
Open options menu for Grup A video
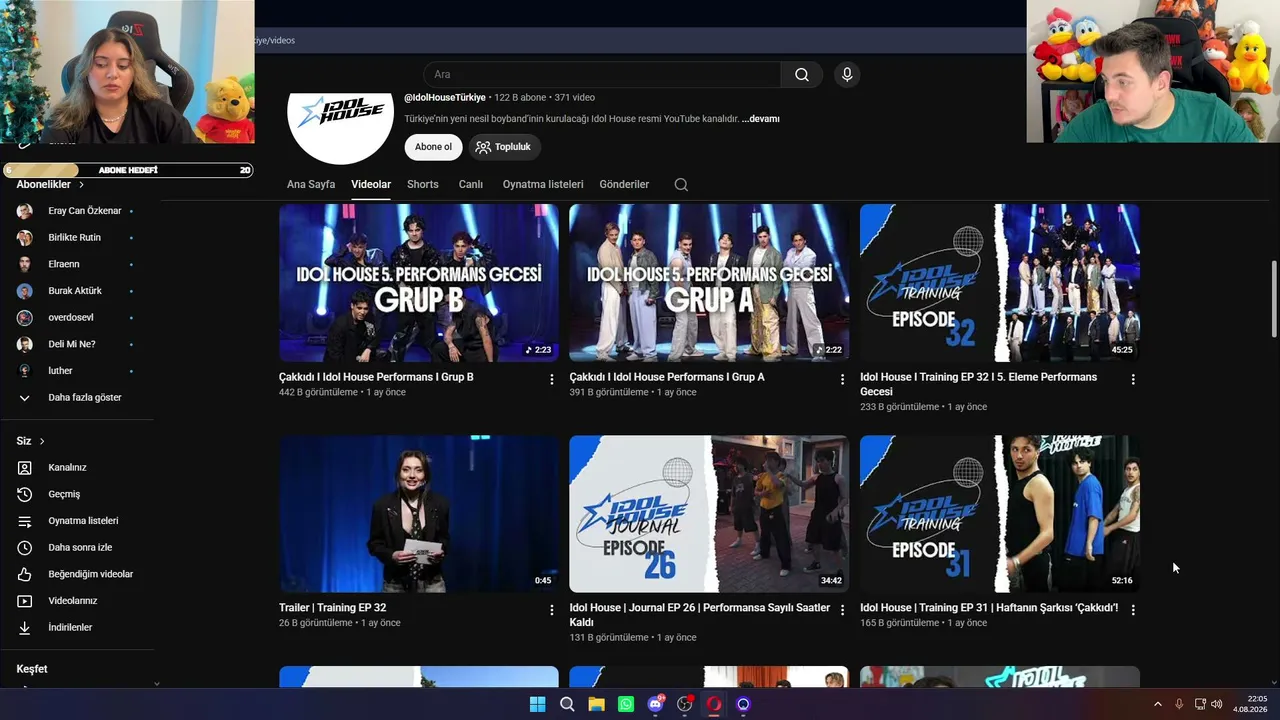pyautogui.click(x=842, y=380)
